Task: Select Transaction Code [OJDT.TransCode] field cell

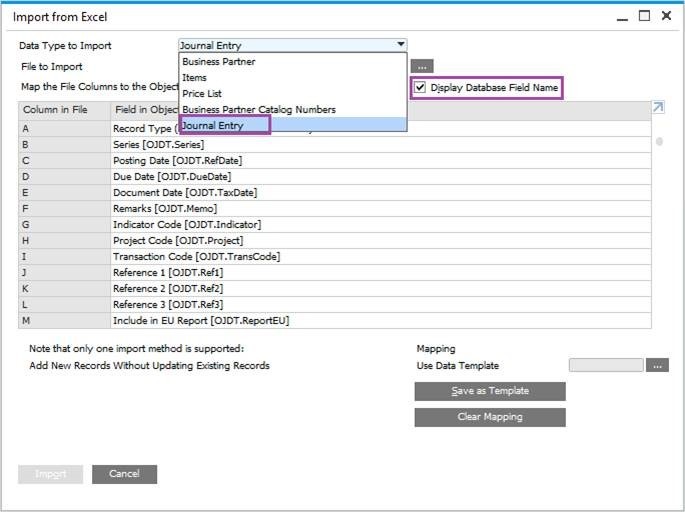Action: click(x=381, y=256)
